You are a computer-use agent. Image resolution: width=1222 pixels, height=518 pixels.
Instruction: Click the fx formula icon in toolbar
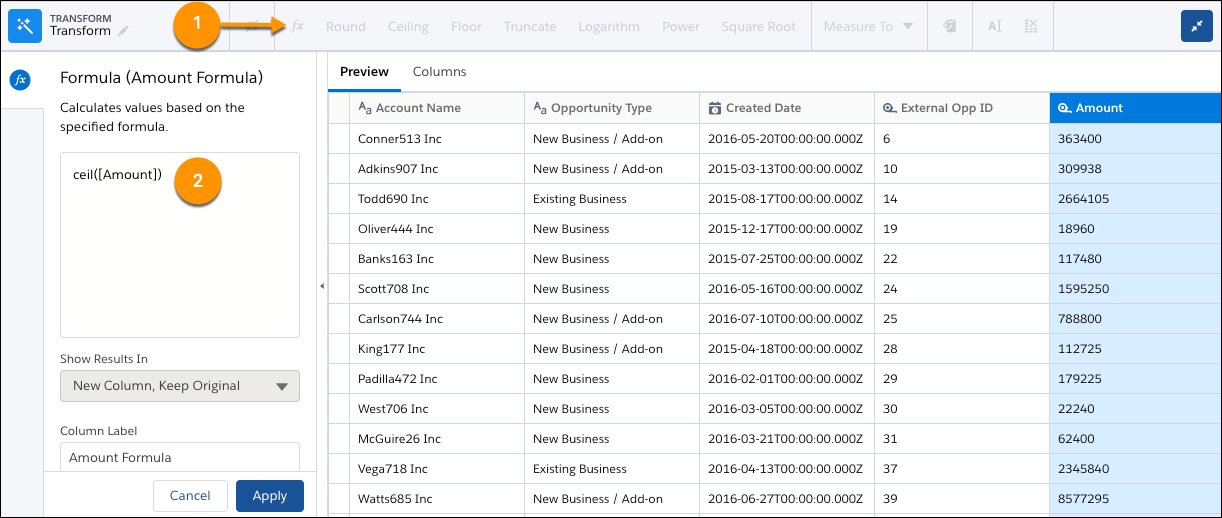pos(297,26)
